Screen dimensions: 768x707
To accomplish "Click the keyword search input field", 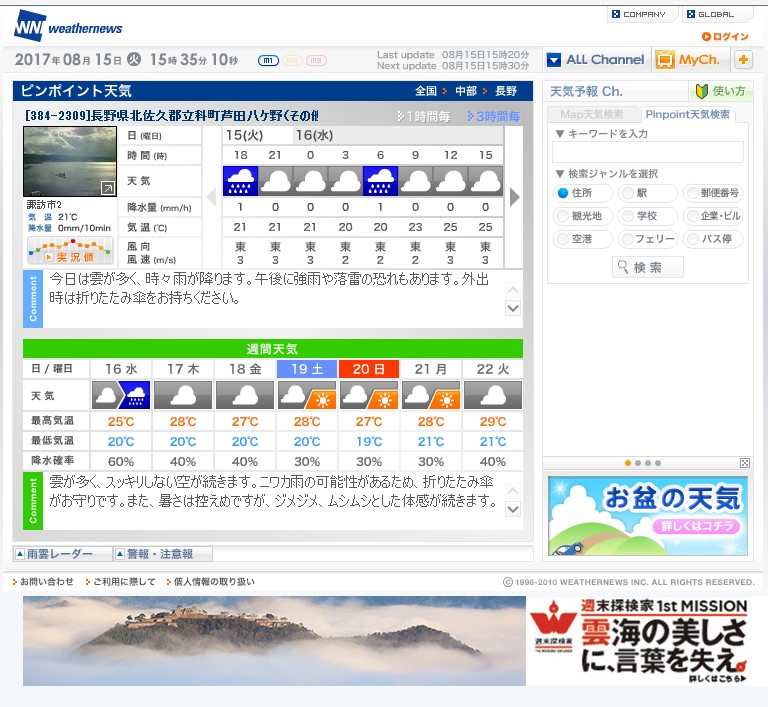I will click(x=647, y=152).
